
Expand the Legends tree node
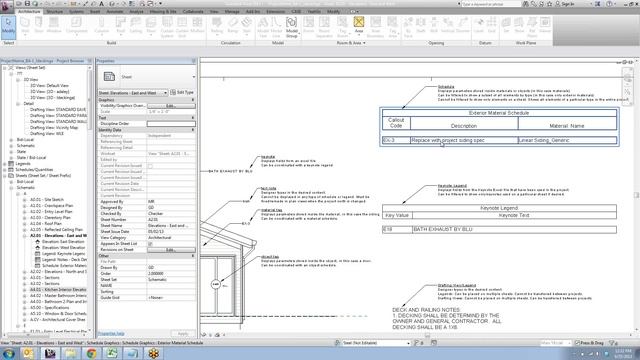[x=5, y=164]
